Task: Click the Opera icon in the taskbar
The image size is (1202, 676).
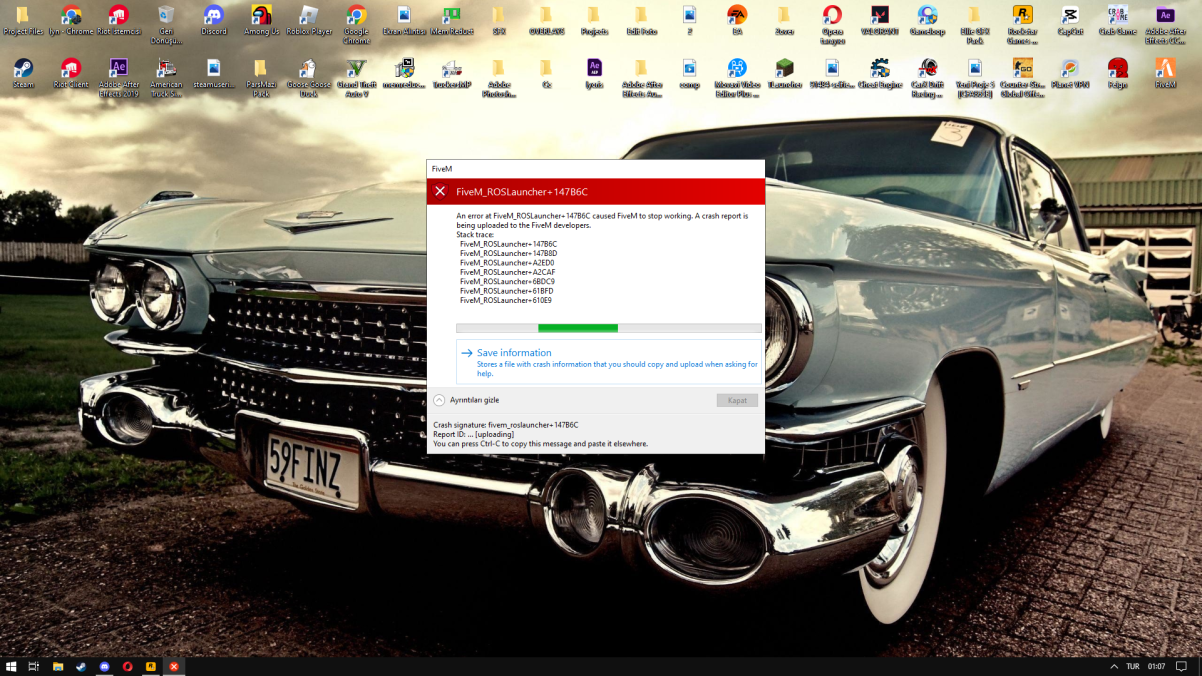Action: [127, 666]
